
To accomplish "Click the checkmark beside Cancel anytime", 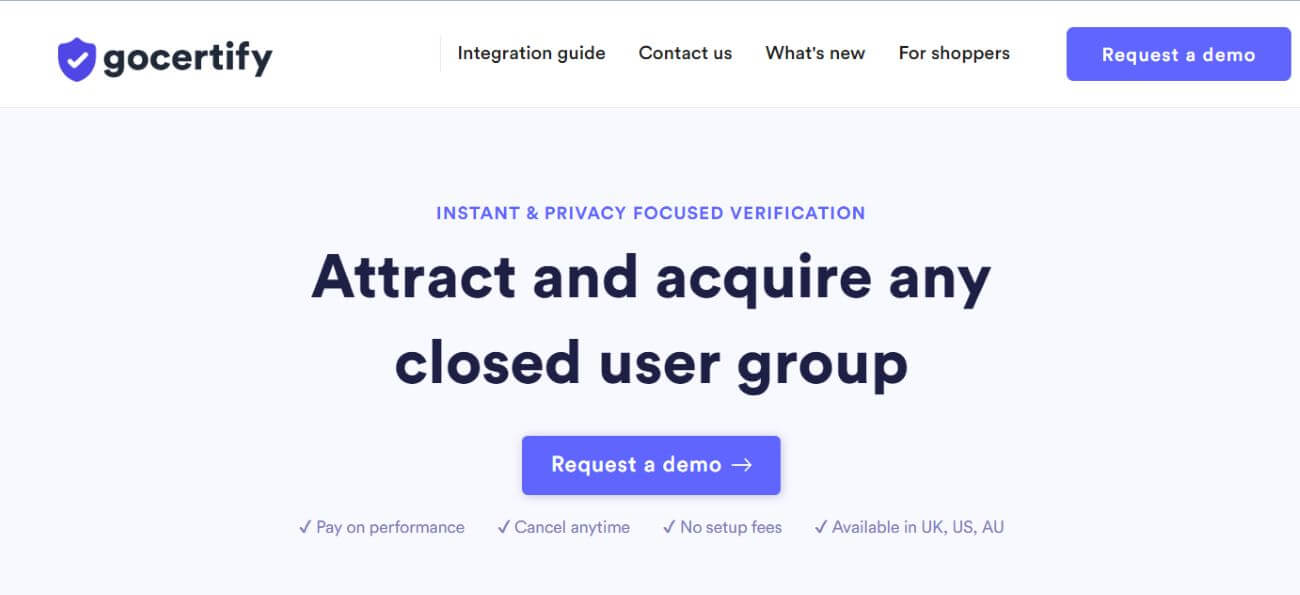I will click(x=503, y=527).
